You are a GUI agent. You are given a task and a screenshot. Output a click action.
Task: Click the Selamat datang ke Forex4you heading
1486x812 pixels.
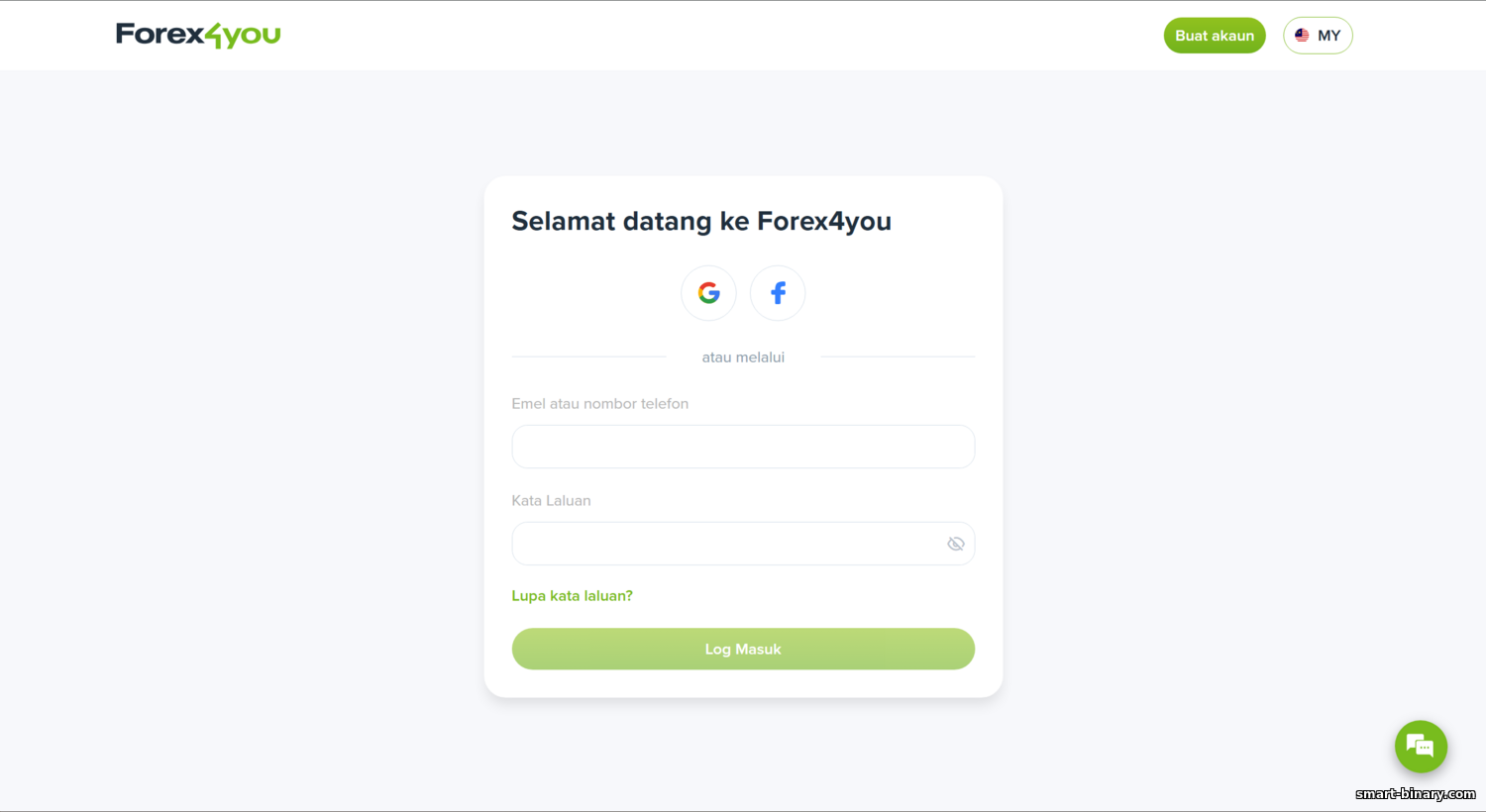(700, 221)
